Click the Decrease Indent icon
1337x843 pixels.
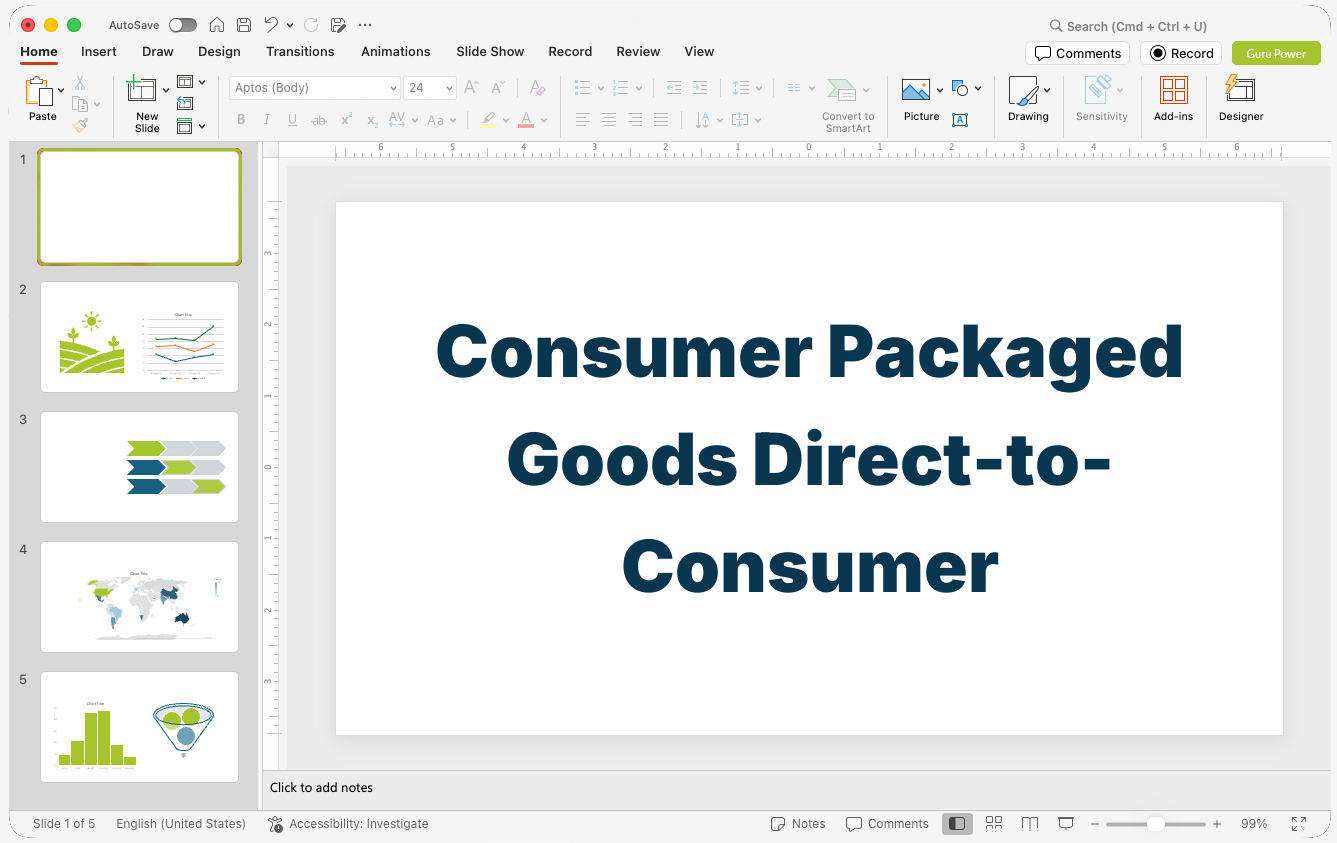674,88
